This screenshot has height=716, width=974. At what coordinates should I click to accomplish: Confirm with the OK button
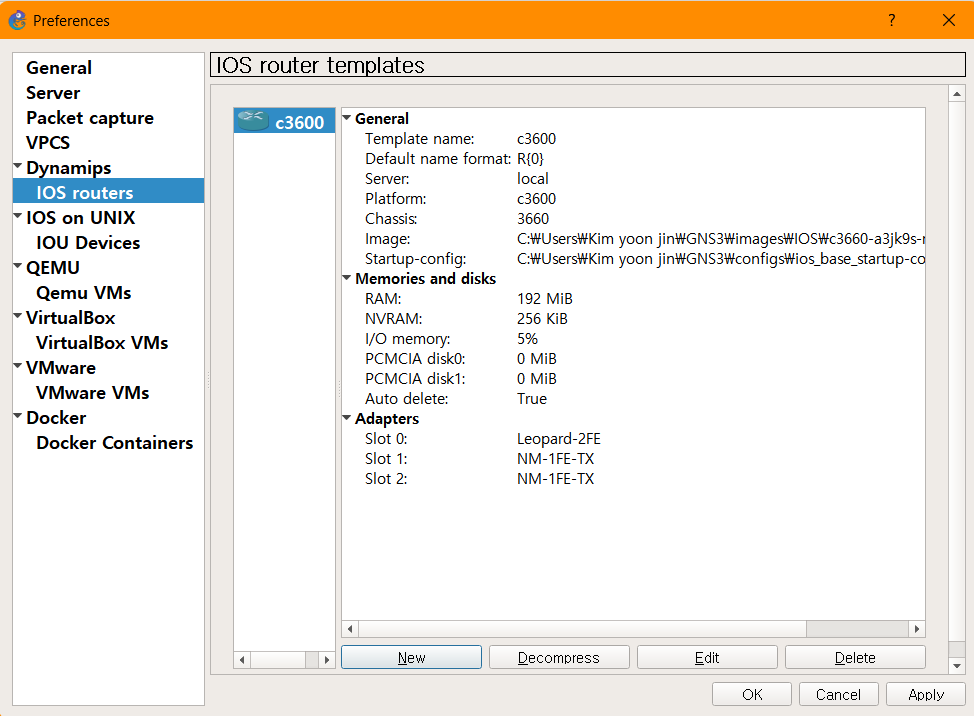point(752,694)
